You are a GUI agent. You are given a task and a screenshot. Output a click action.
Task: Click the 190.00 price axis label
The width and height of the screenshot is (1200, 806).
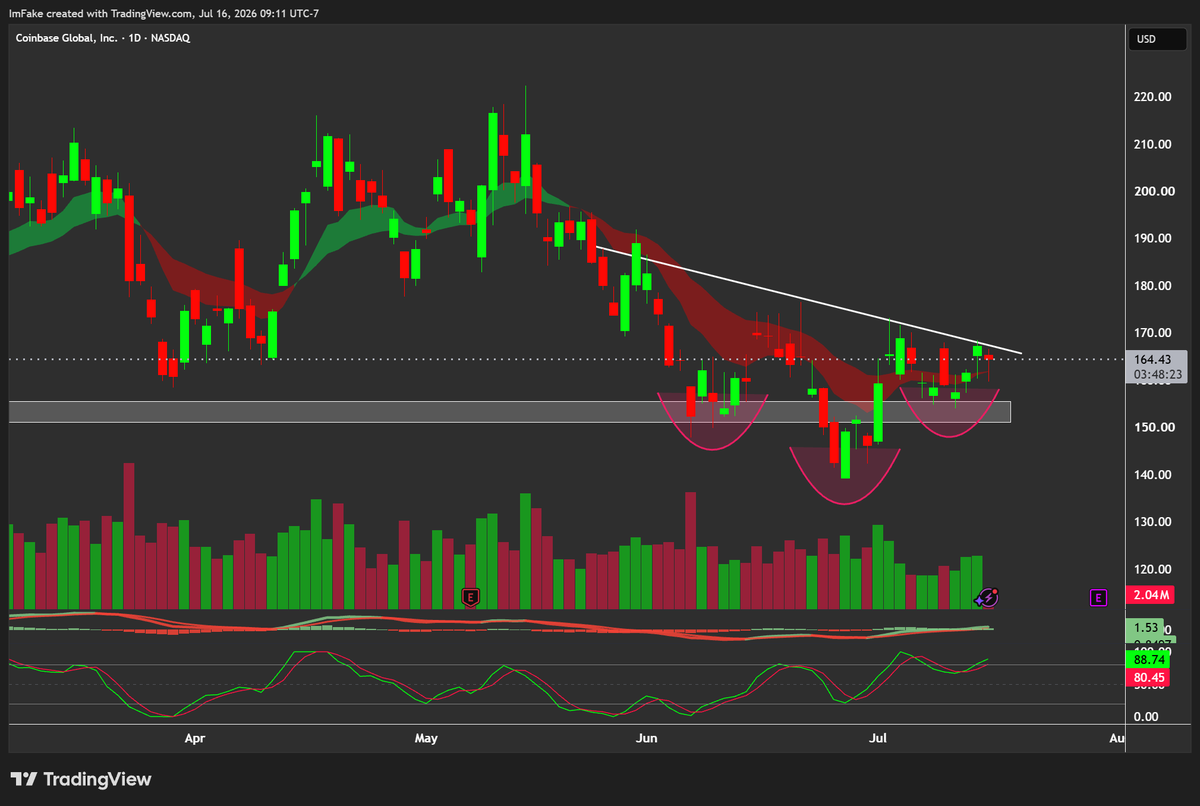click(1153, 238)
